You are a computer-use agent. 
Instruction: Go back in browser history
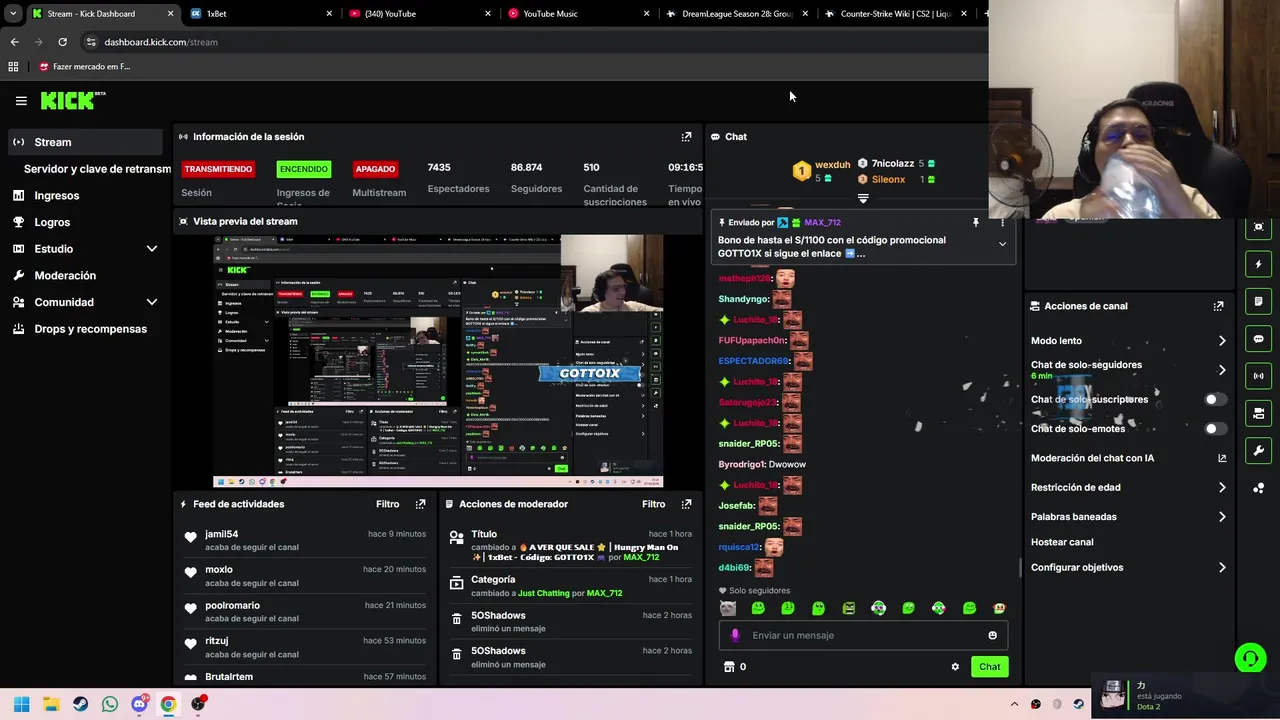(x=14, y=42)
